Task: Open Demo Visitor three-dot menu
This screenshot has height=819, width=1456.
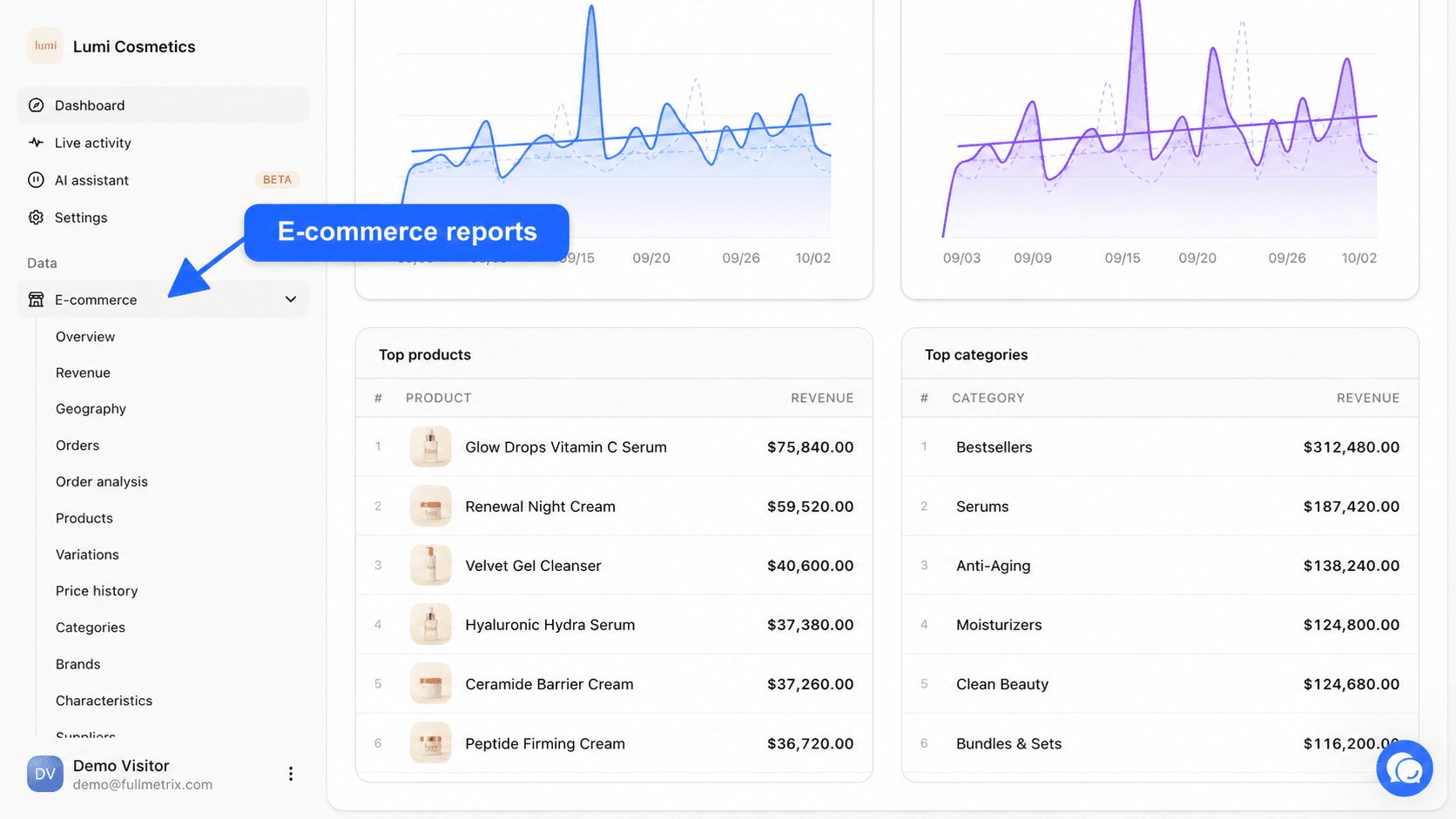Action: tap(291, 774)
